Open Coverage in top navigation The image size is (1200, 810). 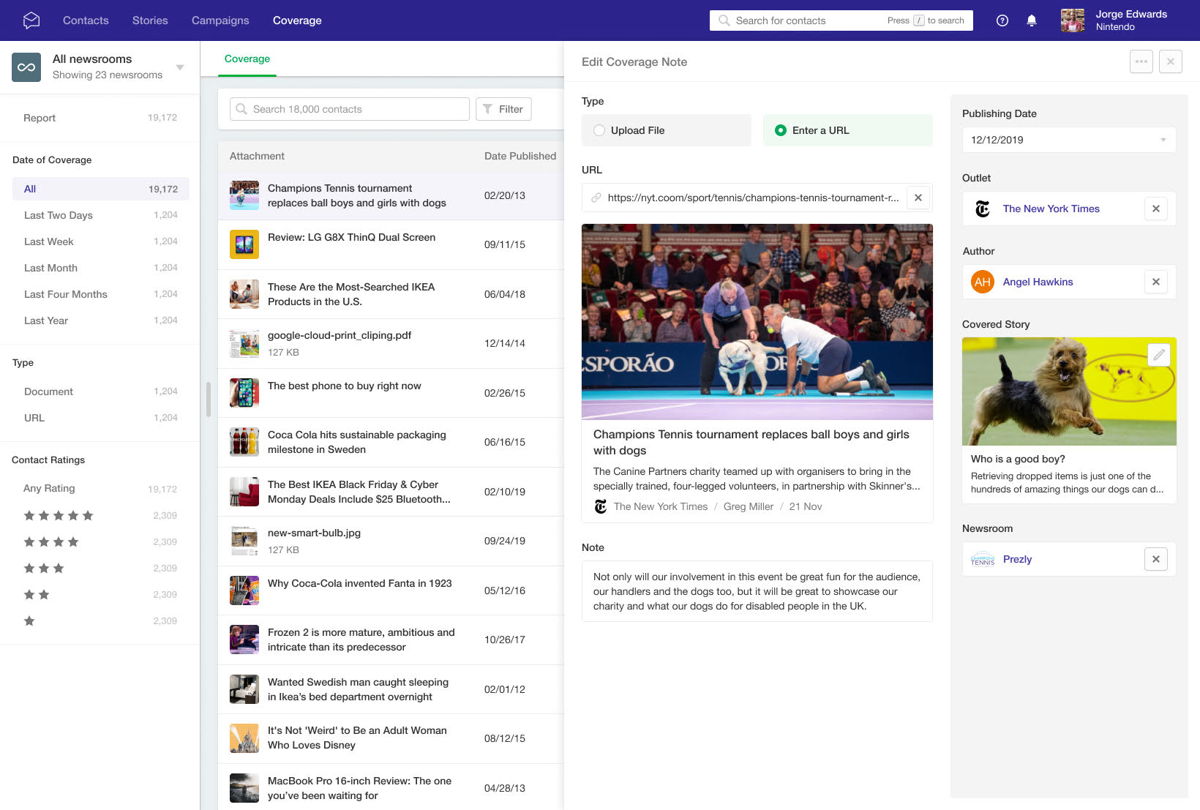point(297,20)
